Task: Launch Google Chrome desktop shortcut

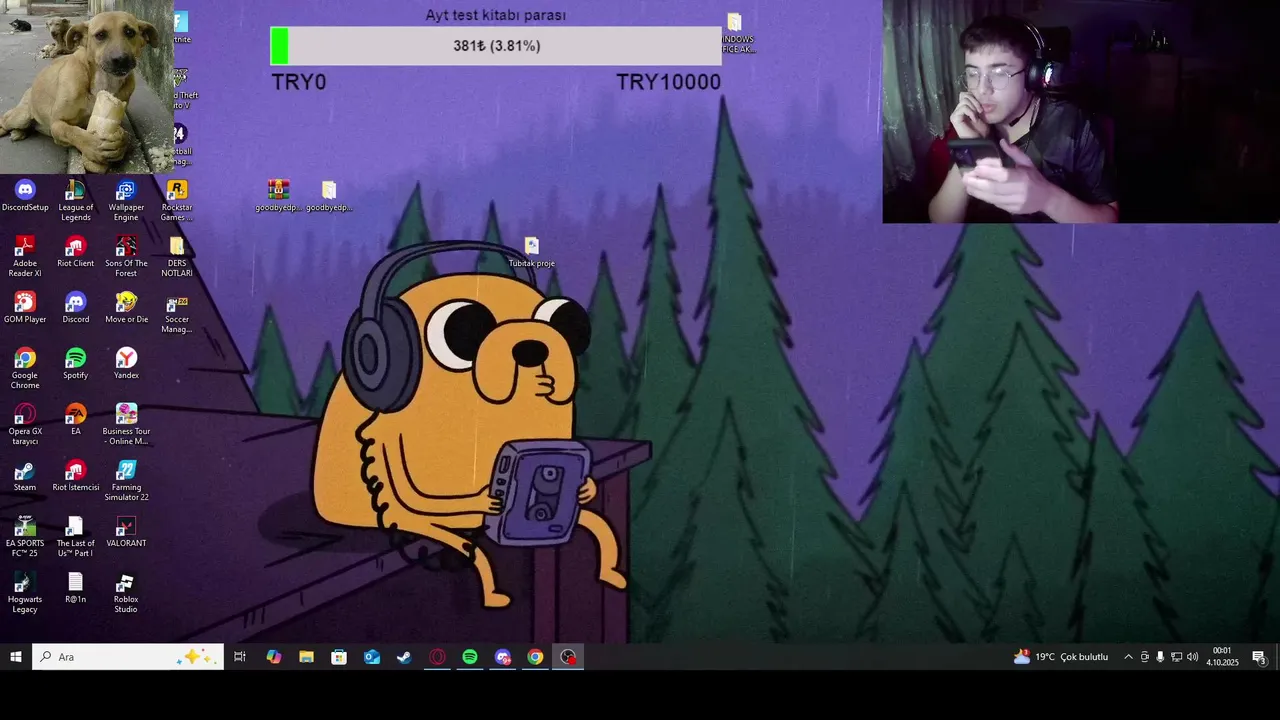Action: pos(25,368)
